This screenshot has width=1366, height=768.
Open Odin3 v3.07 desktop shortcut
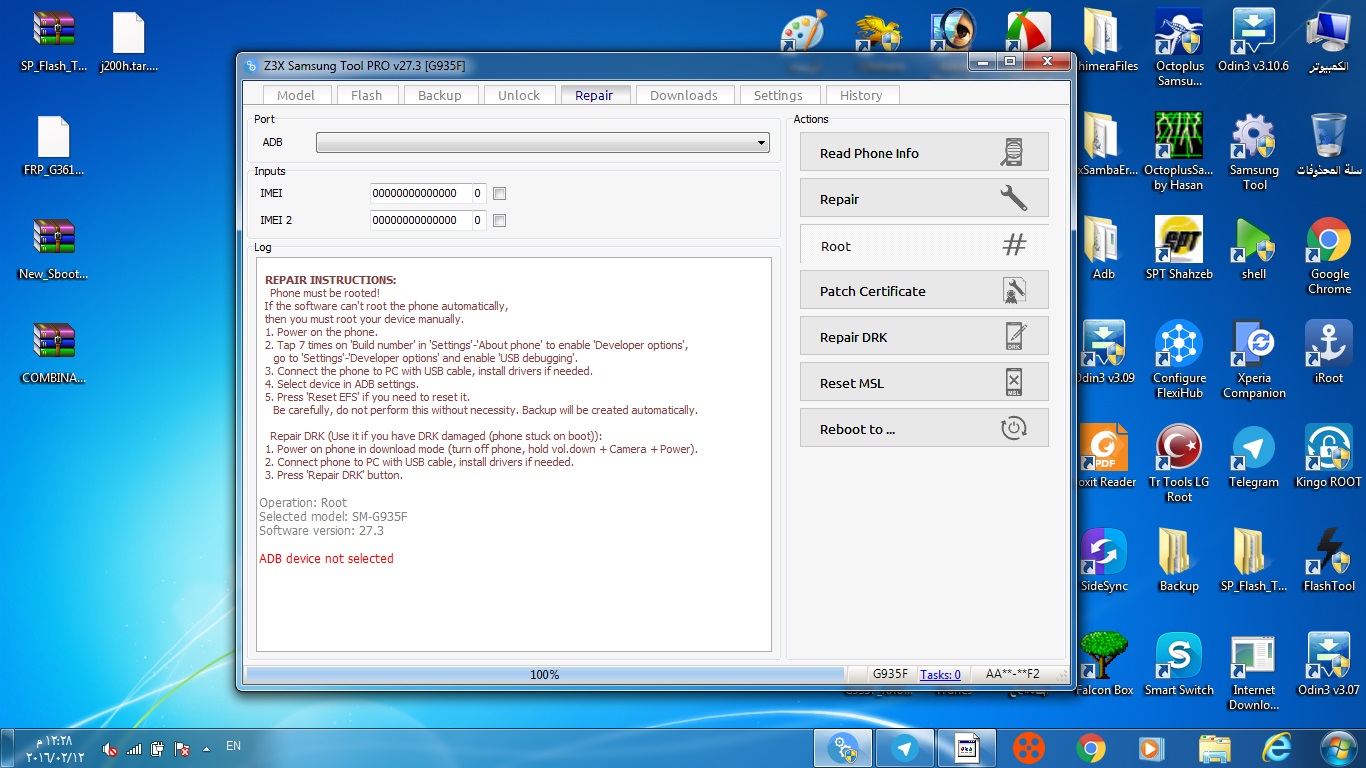[x=1329, y=664]
